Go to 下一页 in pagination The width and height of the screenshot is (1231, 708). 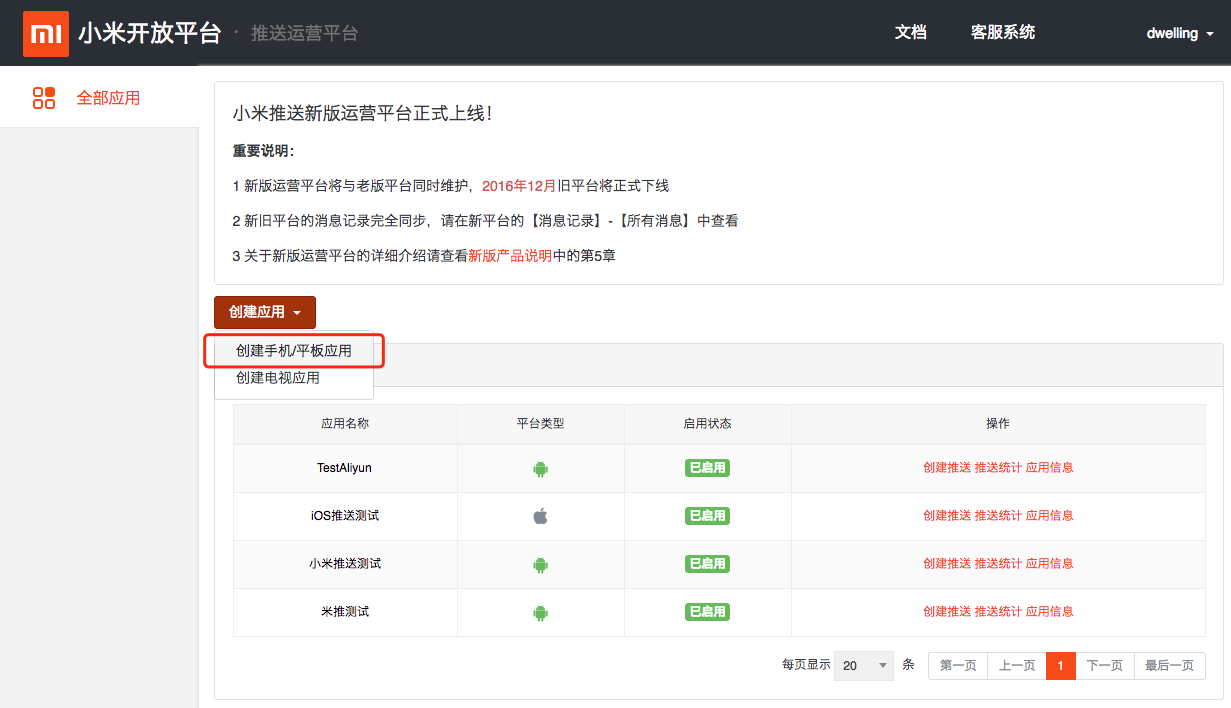[1105, 666]
